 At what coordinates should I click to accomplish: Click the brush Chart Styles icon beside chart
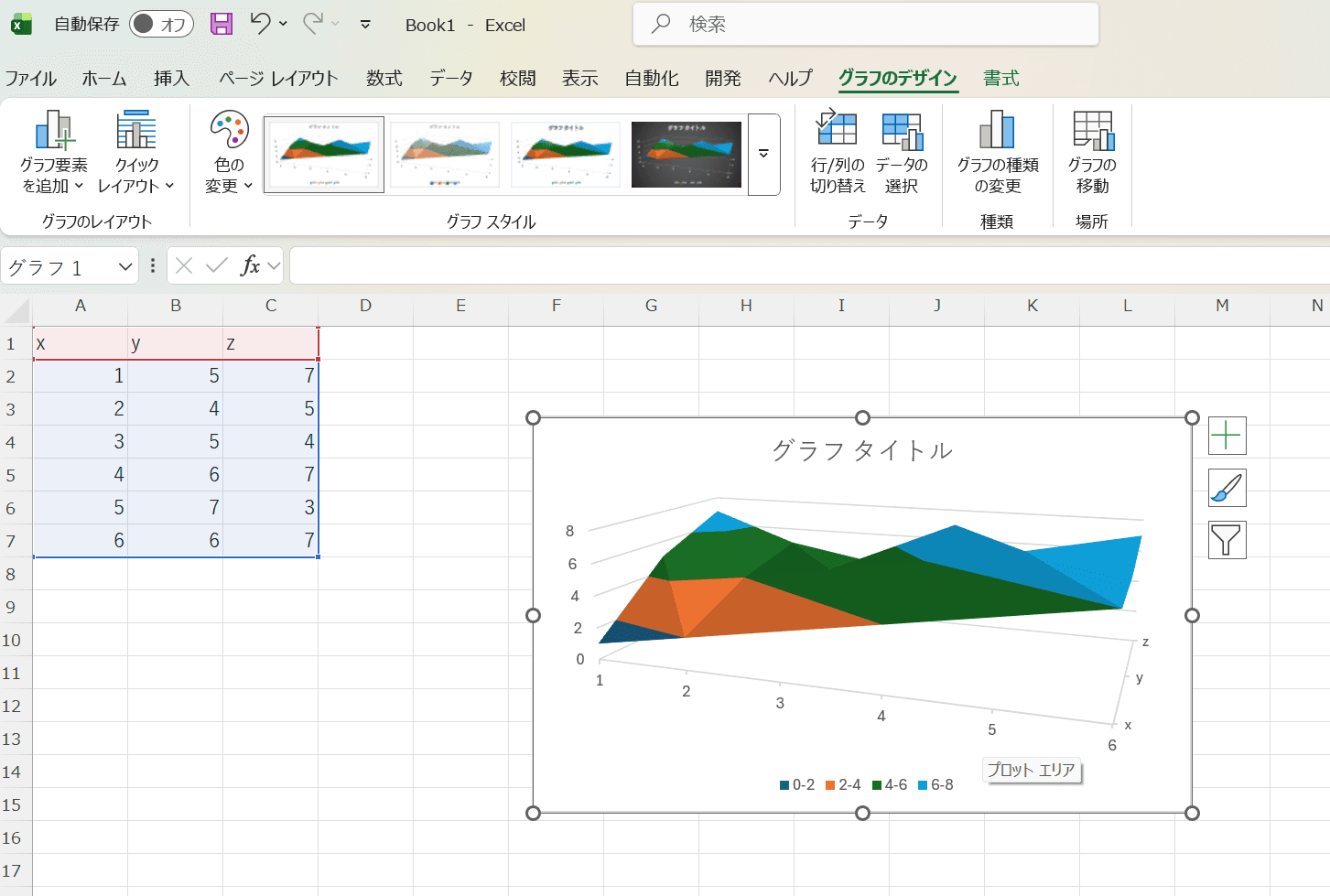tap(1227, 488)
